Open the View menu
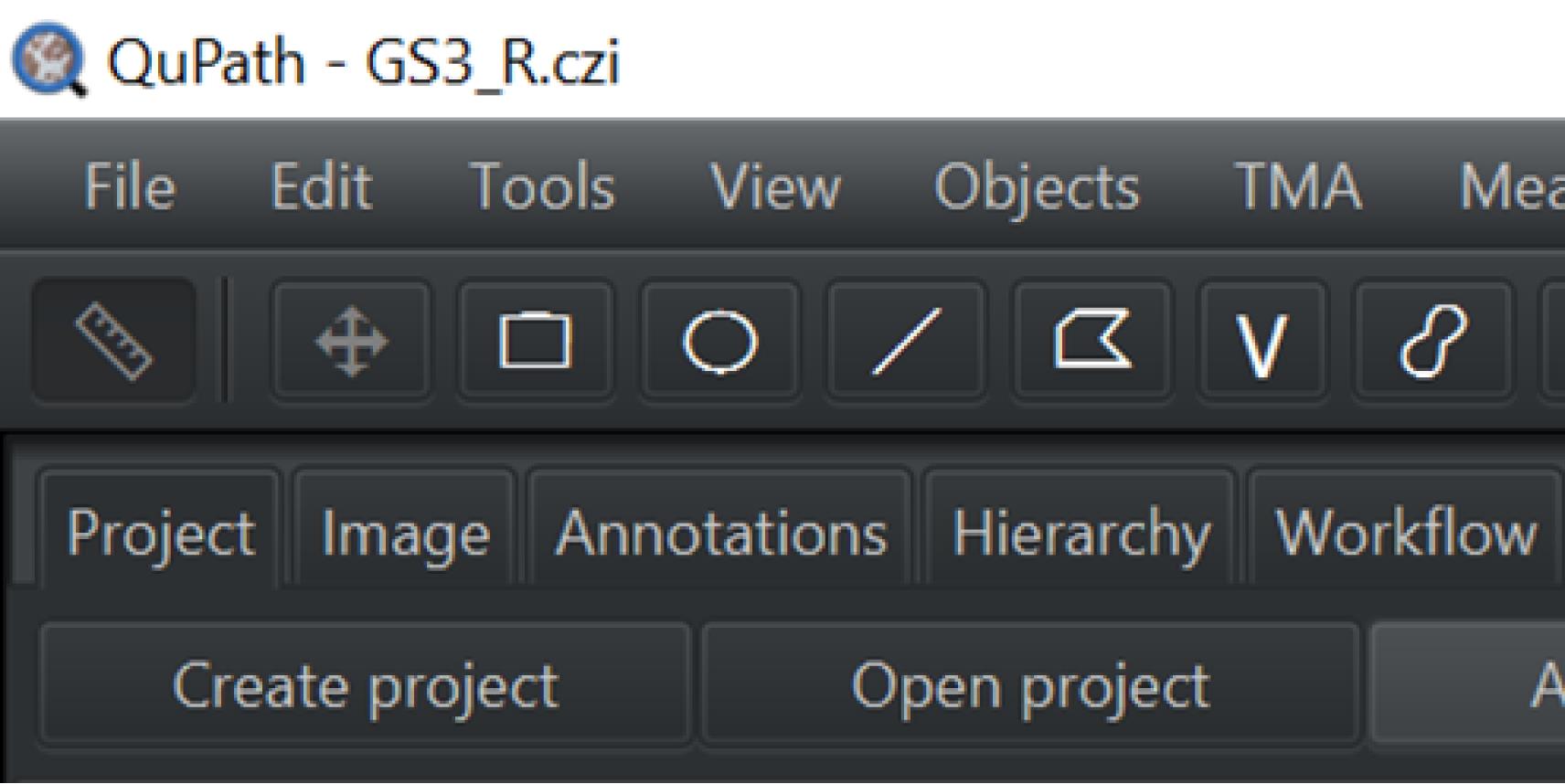The image size is (1565, 784). point(775,186)
